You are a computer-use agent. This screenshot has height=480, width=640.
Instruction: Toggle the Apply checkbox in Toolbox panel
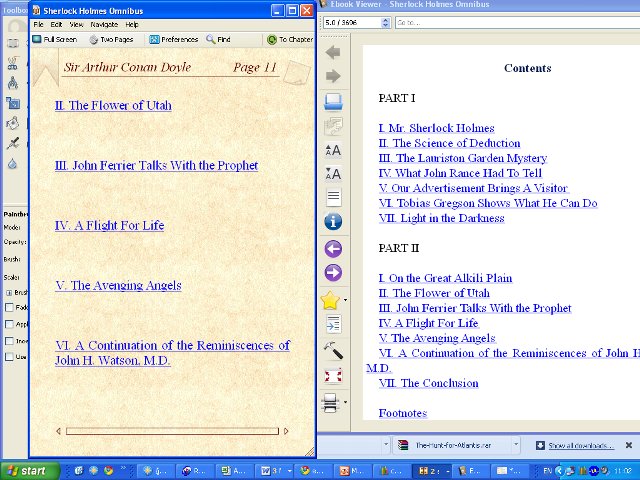[x=9, y=324]
